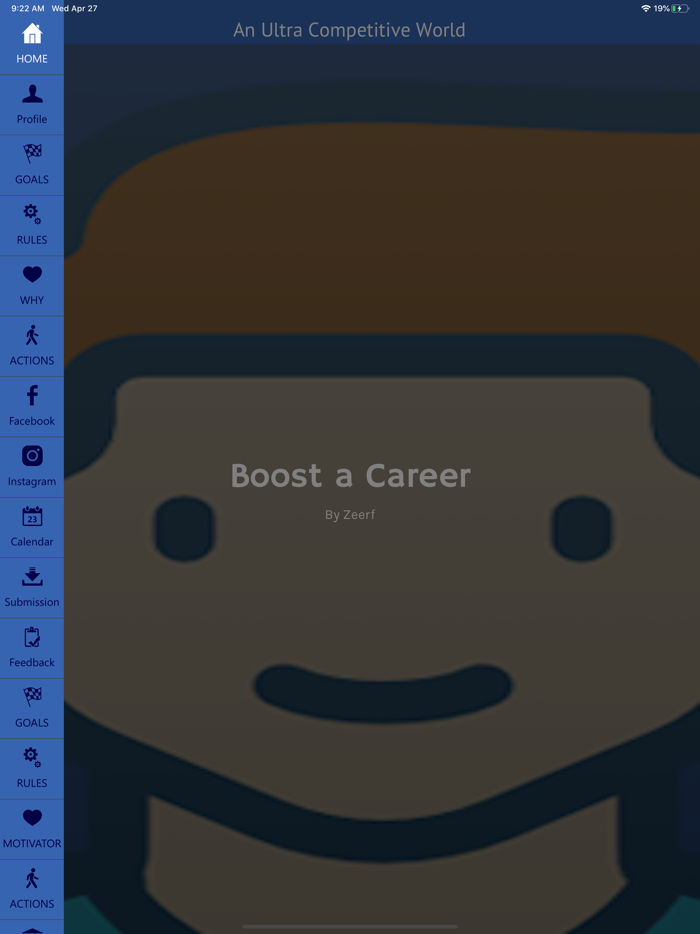The width and height of the screenshot is (700, 934).
Task: Tap the Profile person icon
Action: [x=32, y=94]
